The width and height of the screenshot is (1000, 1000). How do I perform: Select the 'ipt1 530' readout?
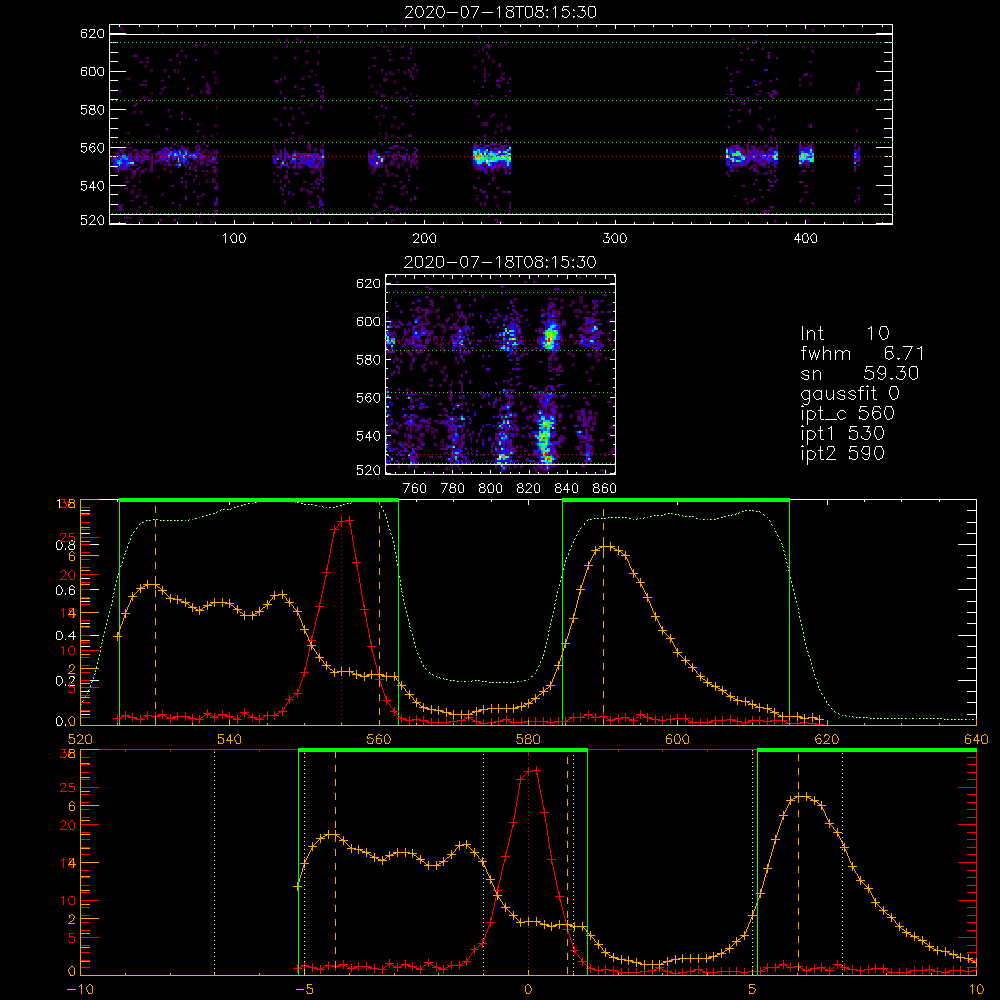[842, 434]
